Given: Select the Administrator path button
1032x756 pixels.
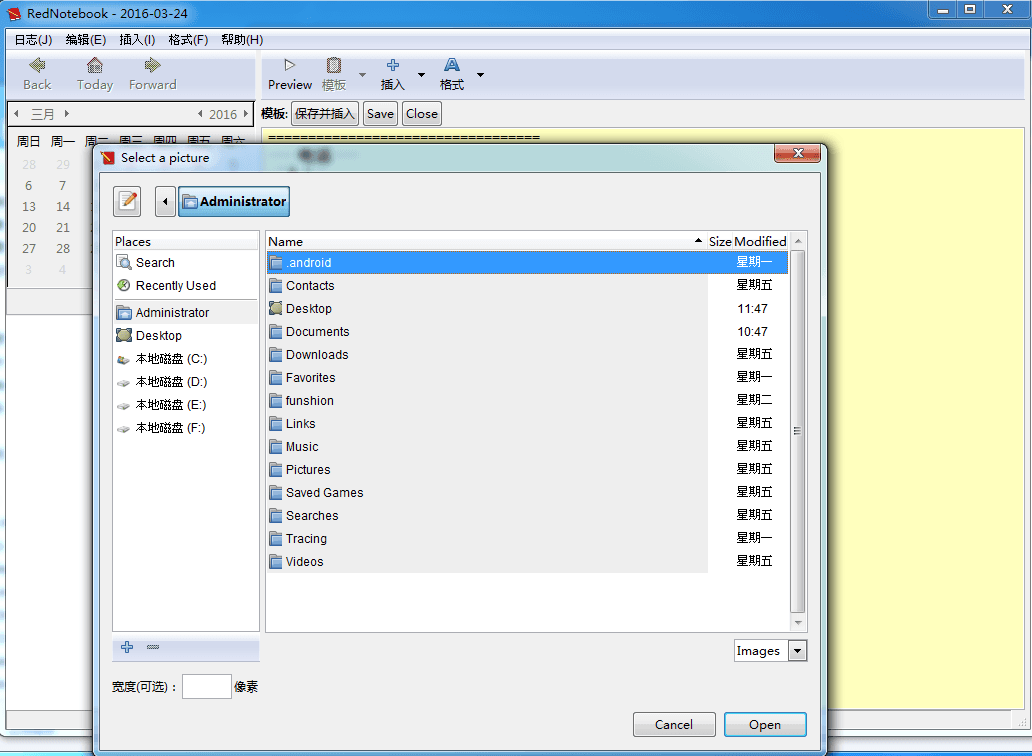Looking at the screenshot, I should pyautogui.click(x=234, y=201).
